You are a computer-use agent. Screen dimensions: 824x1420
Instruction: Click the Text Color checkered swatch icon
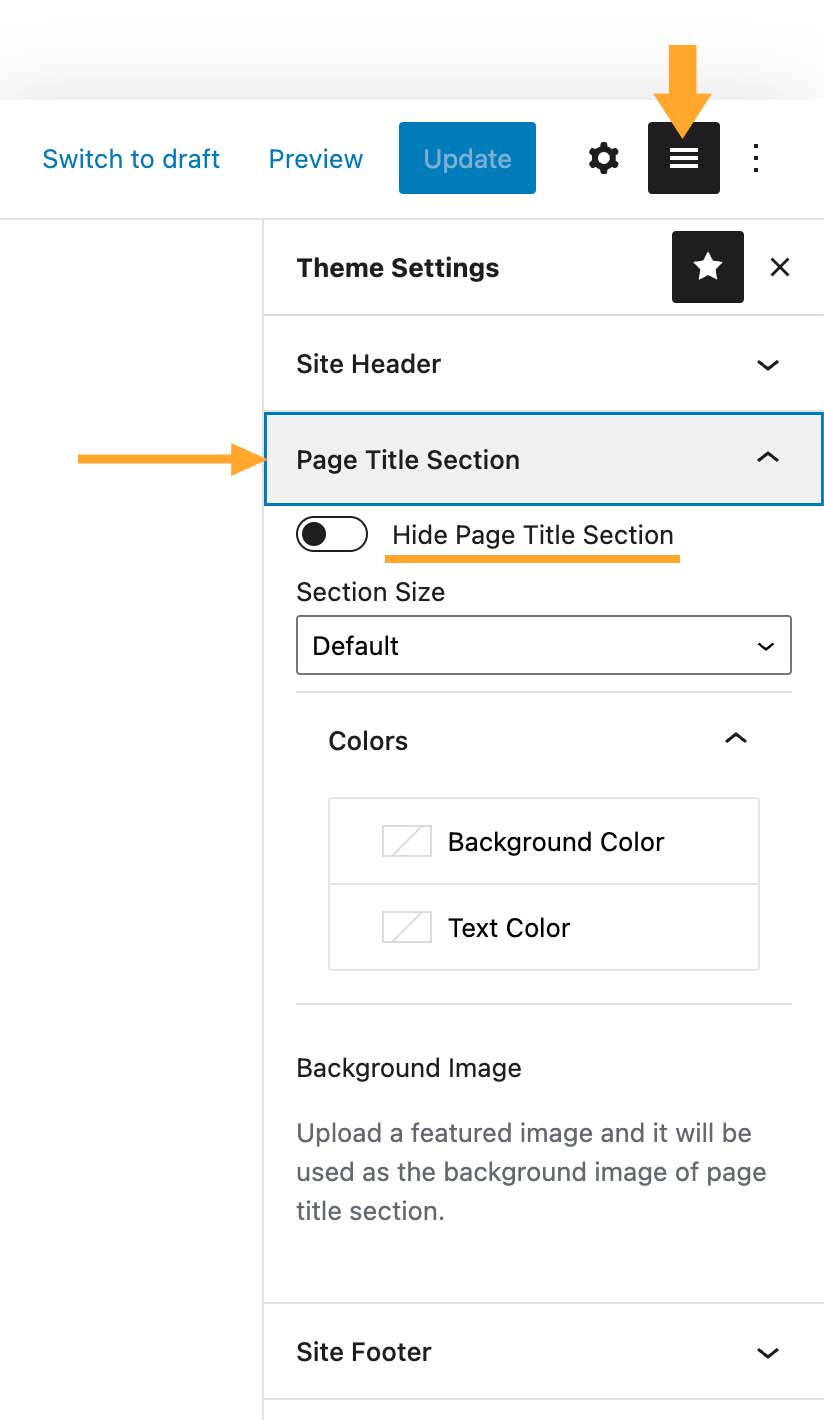click(406, 927)
